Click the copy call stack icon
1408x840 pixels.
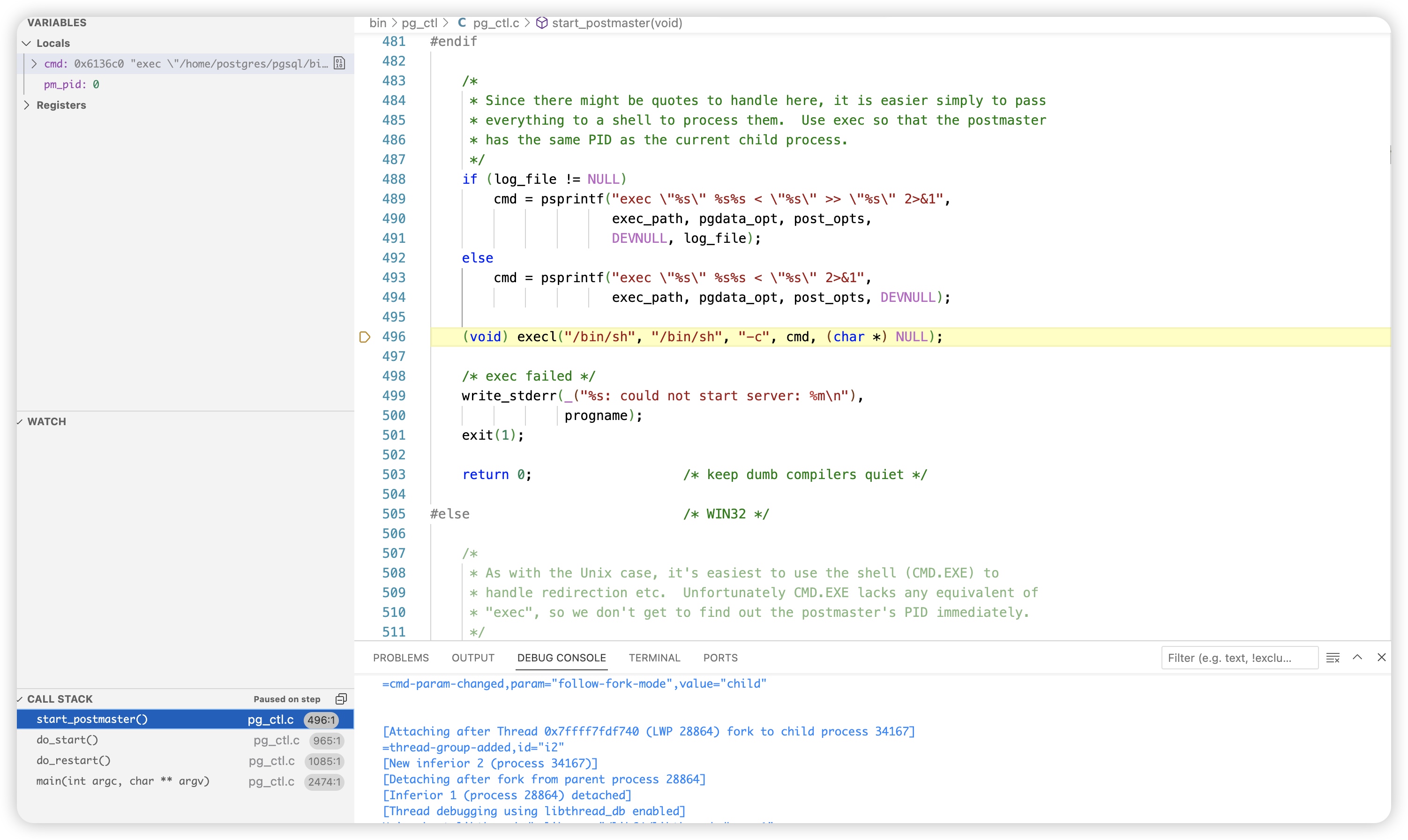click(x=341, y=699)
